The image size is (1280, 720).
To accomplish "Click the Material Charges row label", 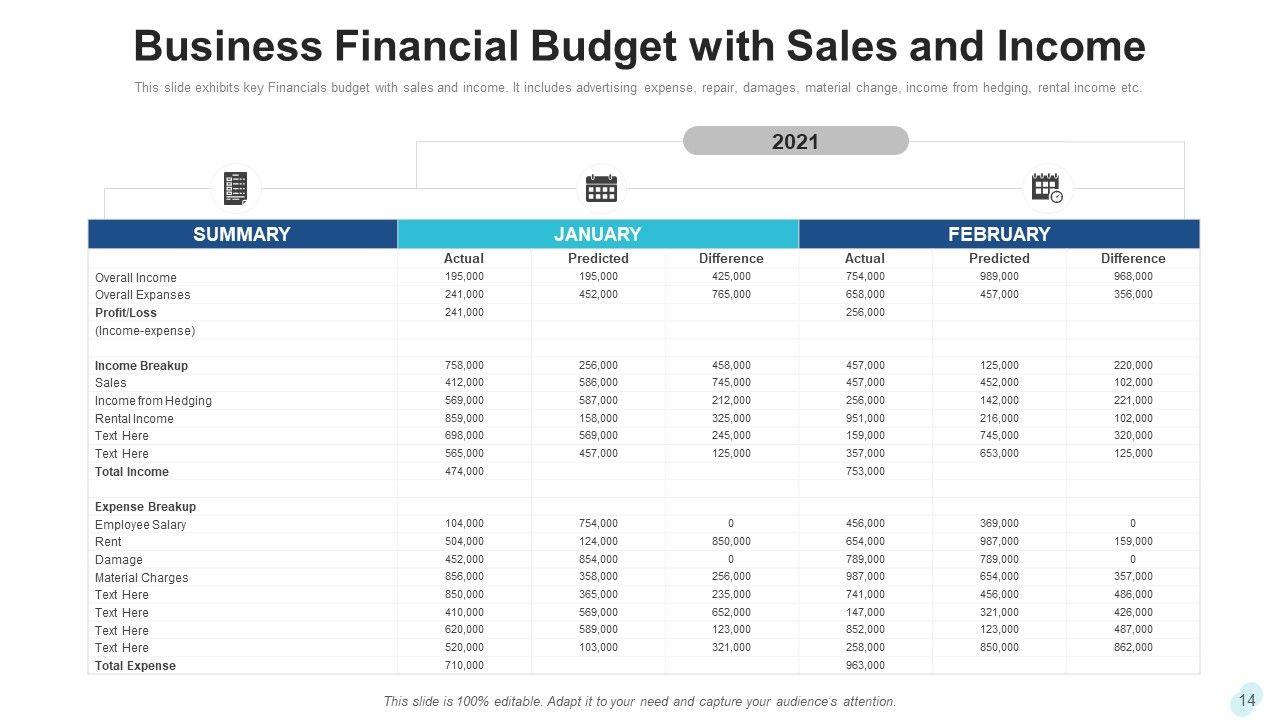I will [141, 578].
